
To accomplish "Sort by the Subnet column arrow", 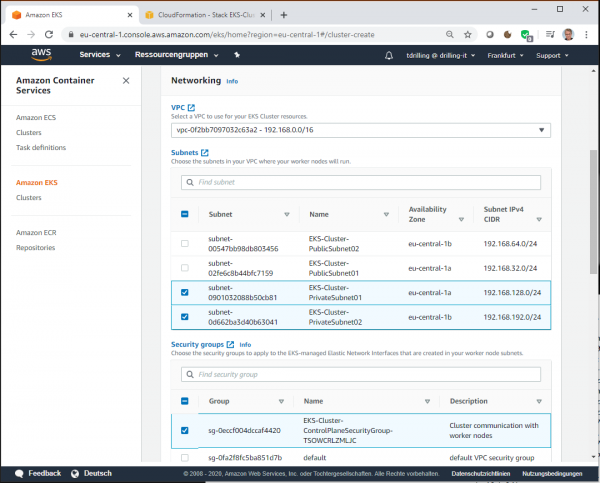I will click(287, 214).
